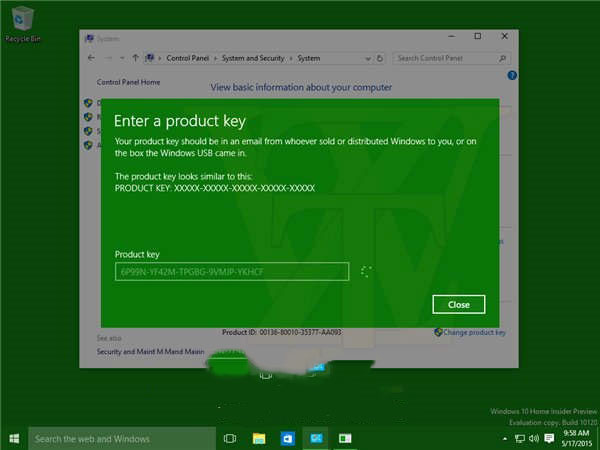Click the help question mark icon
The height and width of the screenshot is (450, 600).
512,75
